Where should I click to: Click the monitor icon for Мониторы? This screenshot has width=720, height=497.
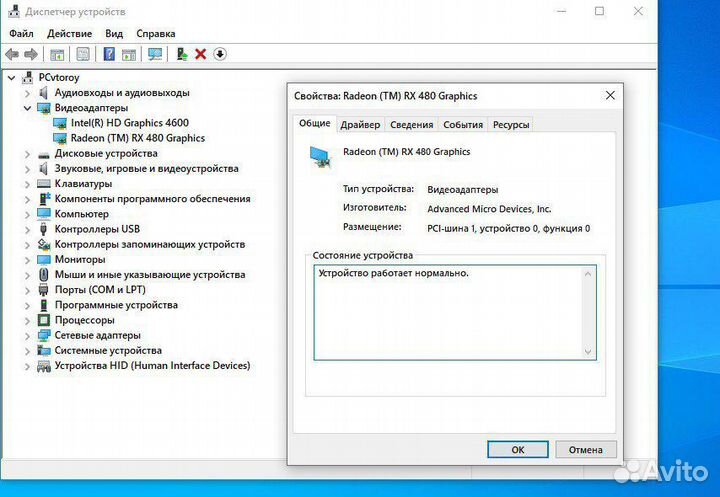pyautogui.click(x=44, y=260)
